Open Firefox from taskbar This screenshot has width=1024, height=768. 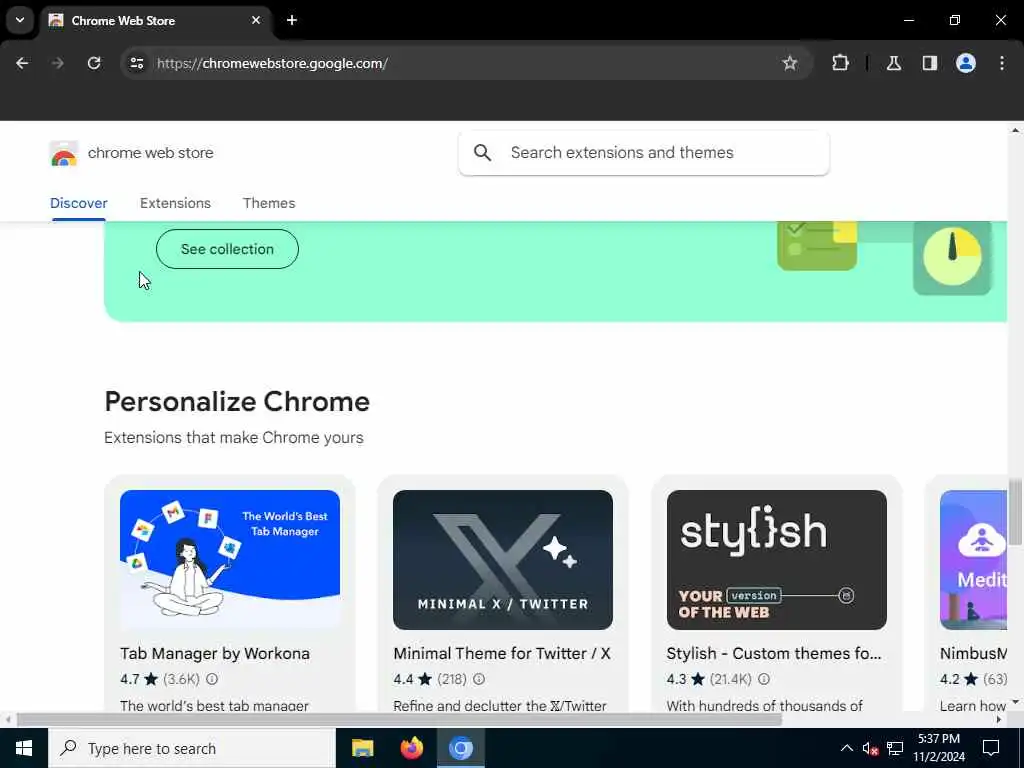[411, 748]
